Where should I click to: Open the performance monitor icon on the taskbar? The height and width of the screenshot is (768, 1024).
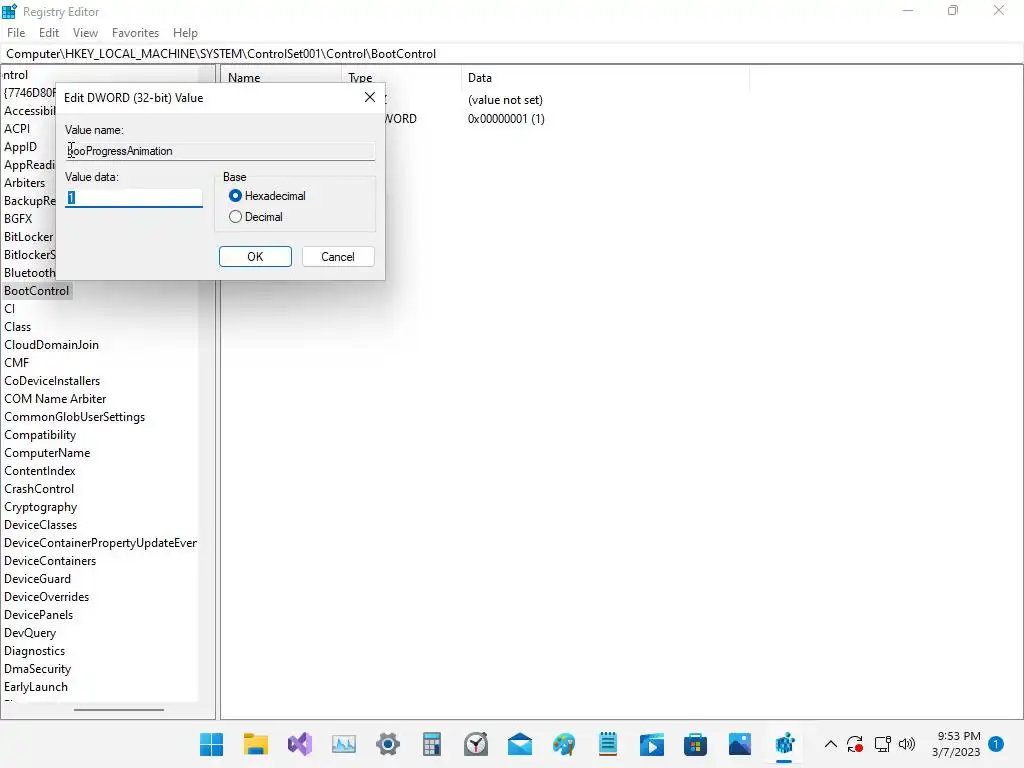tap(344, 744)
